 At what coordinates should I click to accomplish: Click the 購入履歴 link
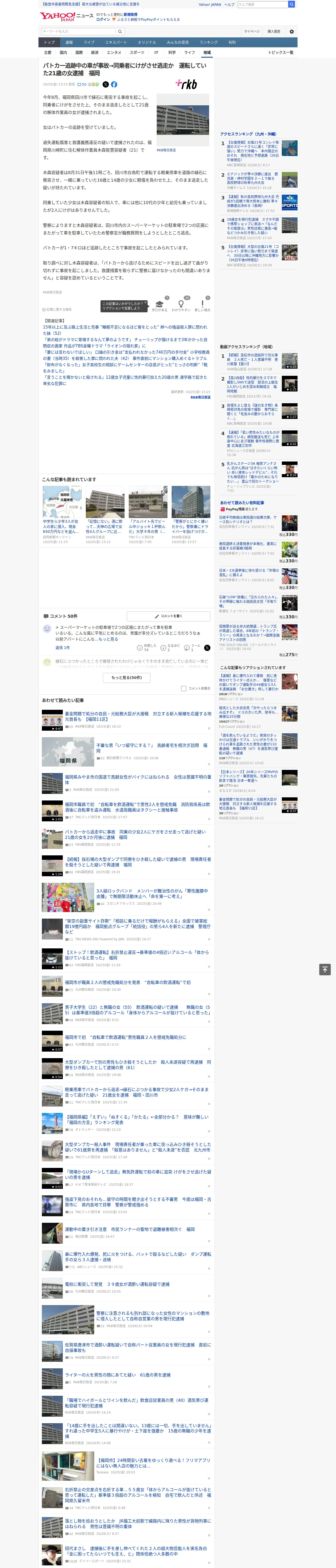(274, 32)
